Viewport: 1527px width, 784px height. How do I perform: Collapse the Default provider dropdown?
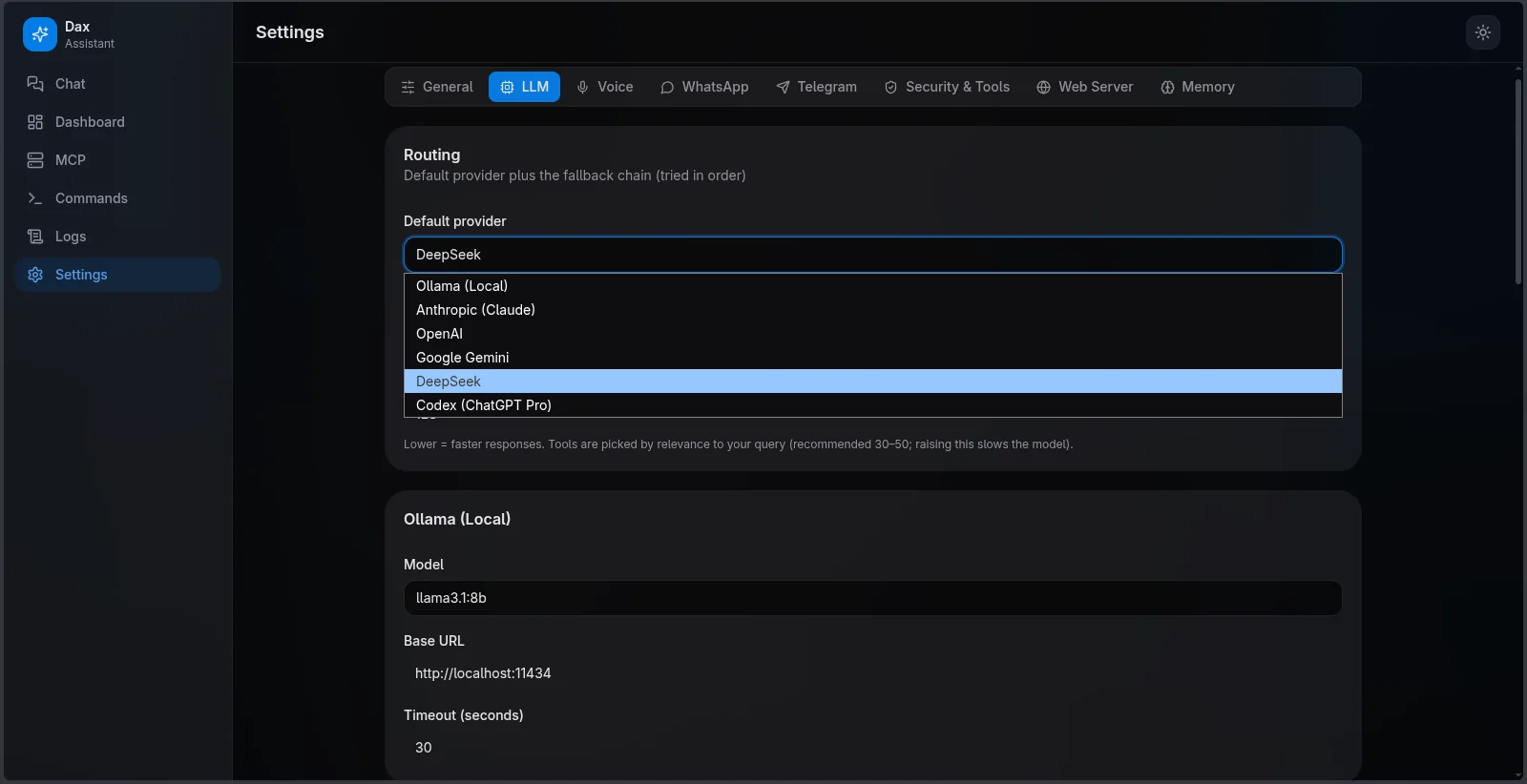click(872, 255)
